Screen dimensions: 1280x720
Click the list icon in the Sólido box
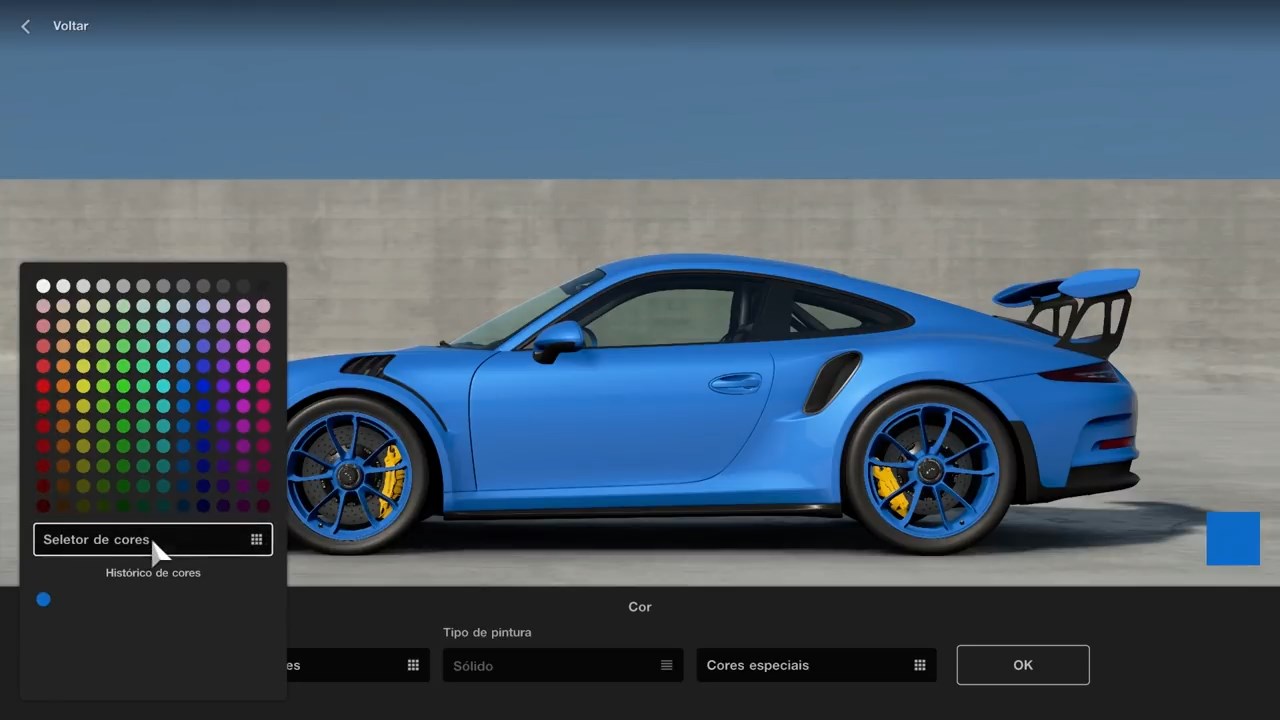(x=667, y=665)
